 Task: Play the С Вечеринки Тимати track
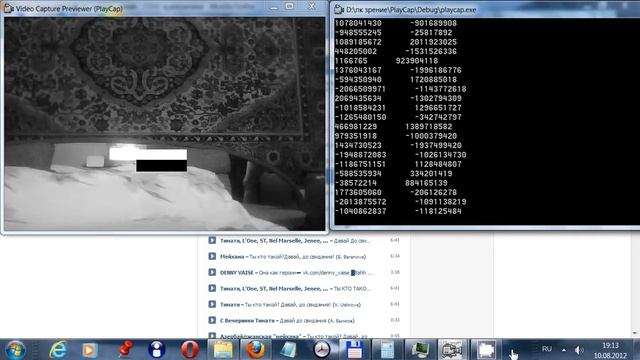pyautogui.click(x=212, y=320)
